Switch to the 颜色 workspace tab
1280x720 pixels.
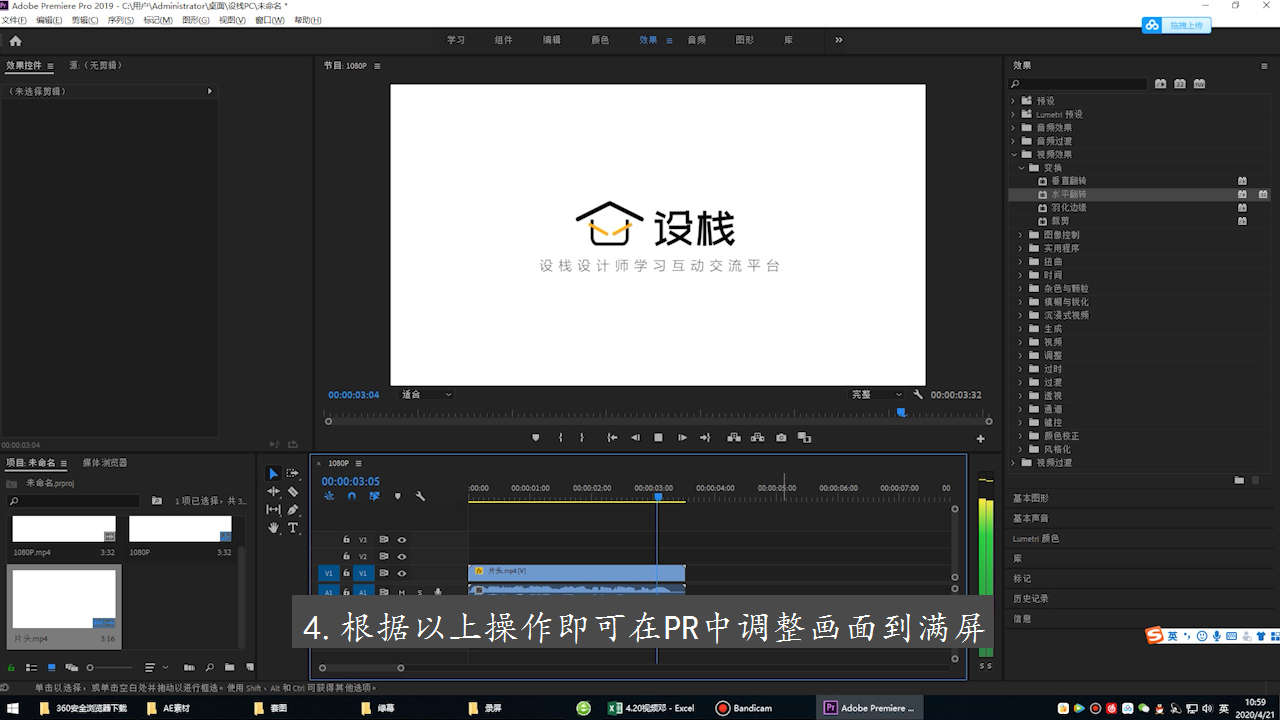point(600,40)
